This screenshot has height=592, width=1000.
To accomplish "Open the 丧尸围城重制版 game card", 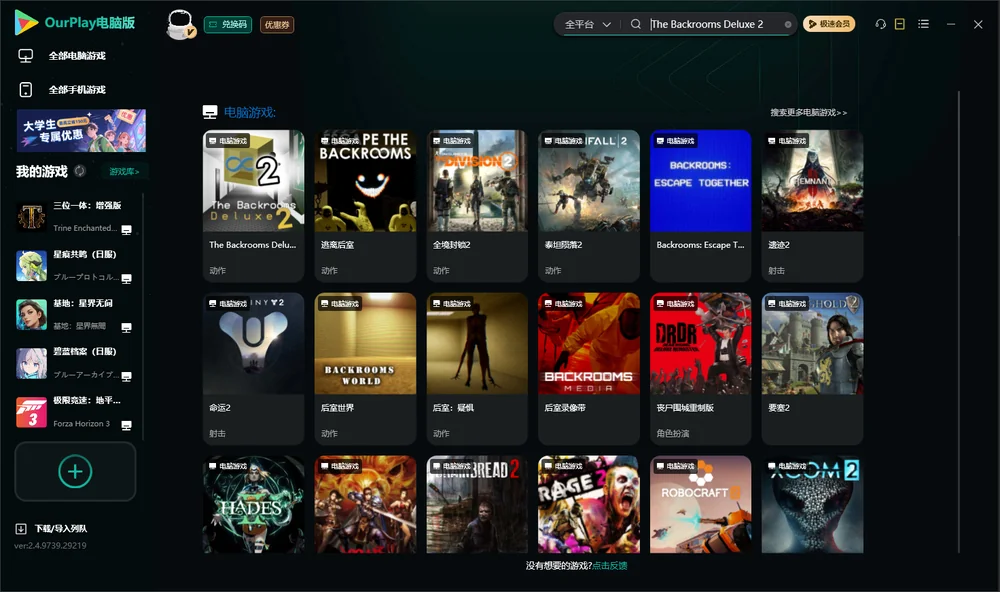I will coord(700,368).
